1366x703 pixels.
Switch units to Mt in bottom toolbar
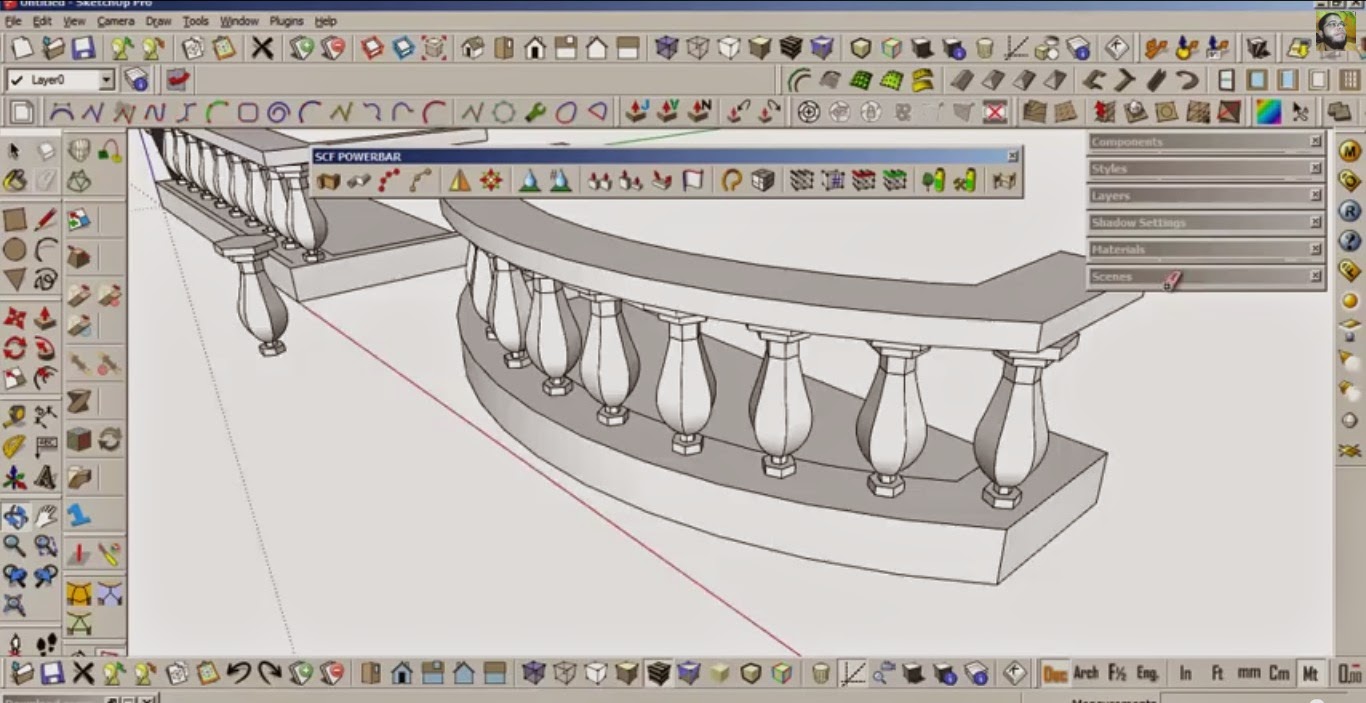pyautogui.click(x=1310, y=674)
